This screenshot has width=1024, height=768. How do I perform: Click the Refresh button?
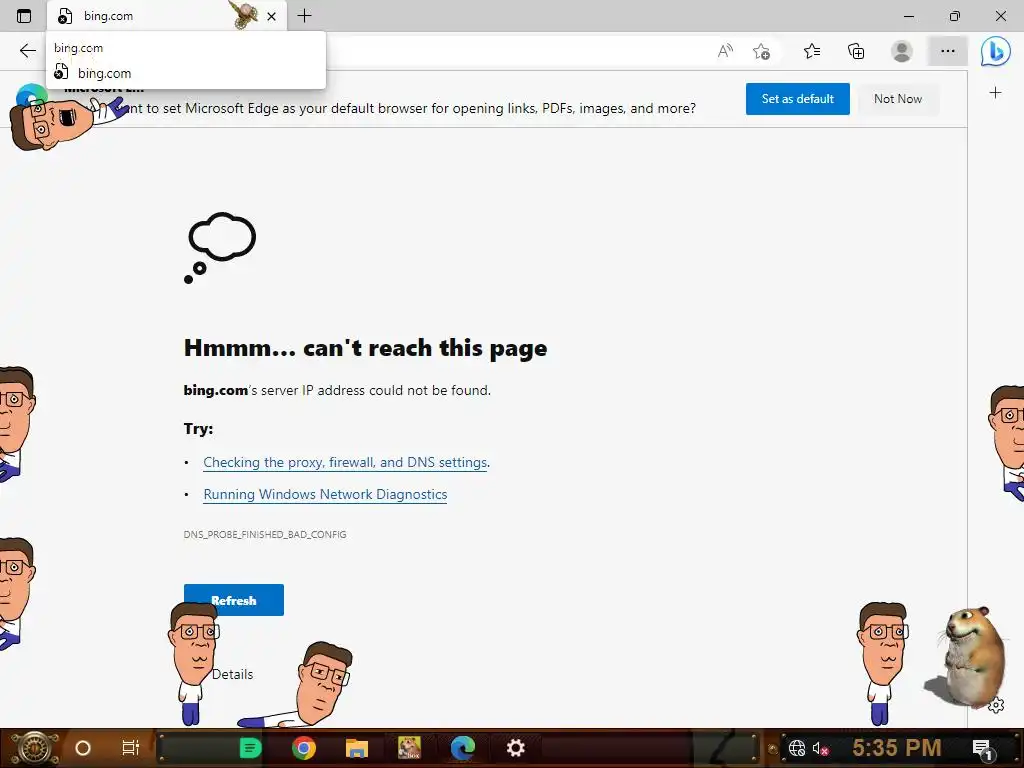(234, 600)
